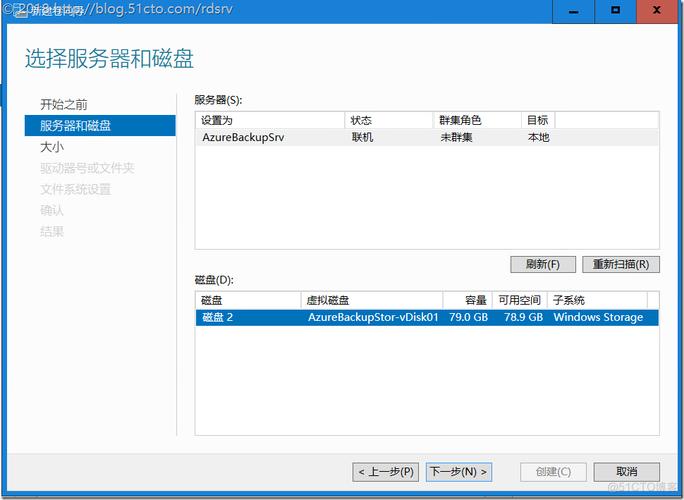Sort servers by 设置为 column header
Image resolution: width=684 pixels, height=500 pixels.
tap(270, 120)
